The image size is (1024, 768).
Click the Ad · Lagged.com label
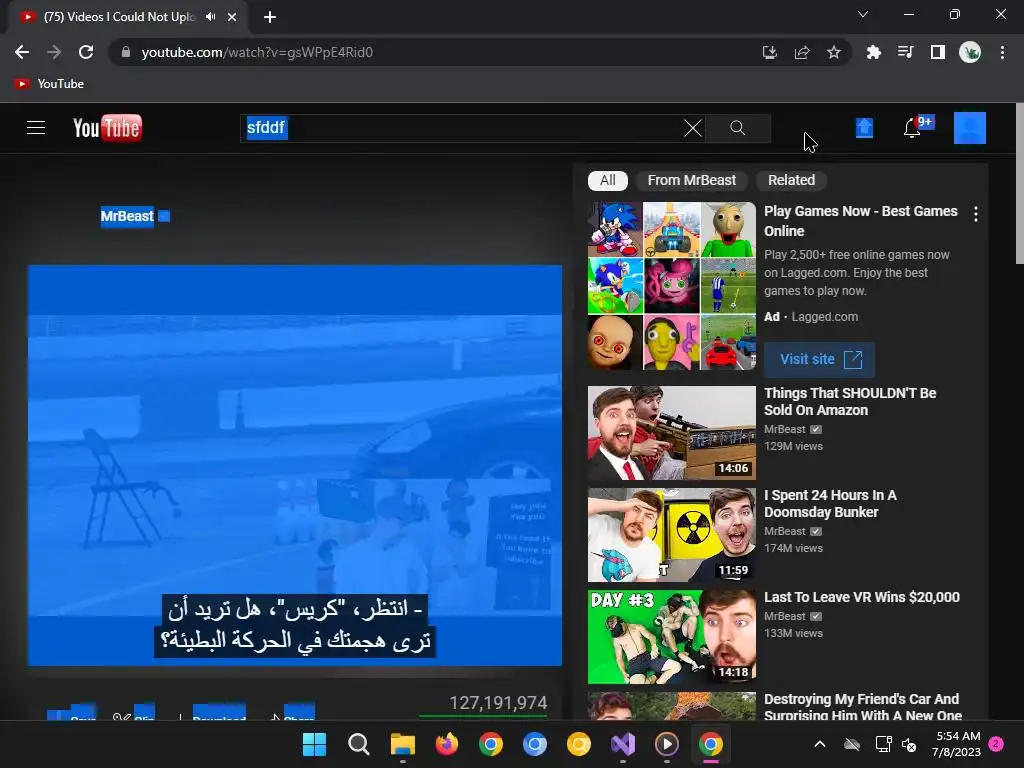click(x=811, y=317)
